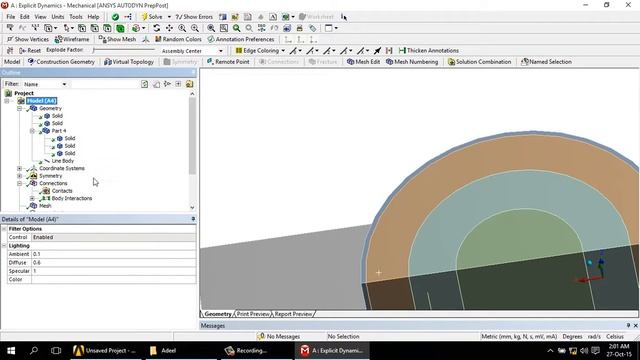
Task: Choose the Zoom tool
Action: [x=182, y=28]
